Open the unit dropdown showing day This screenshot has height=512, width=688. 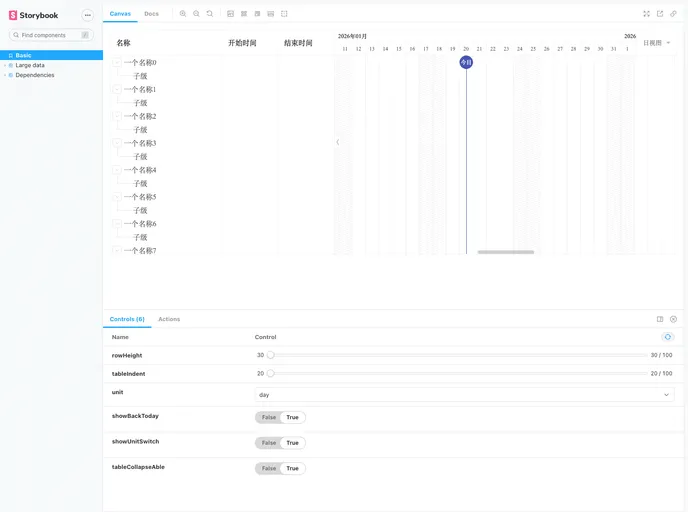[x=464, y=394]
